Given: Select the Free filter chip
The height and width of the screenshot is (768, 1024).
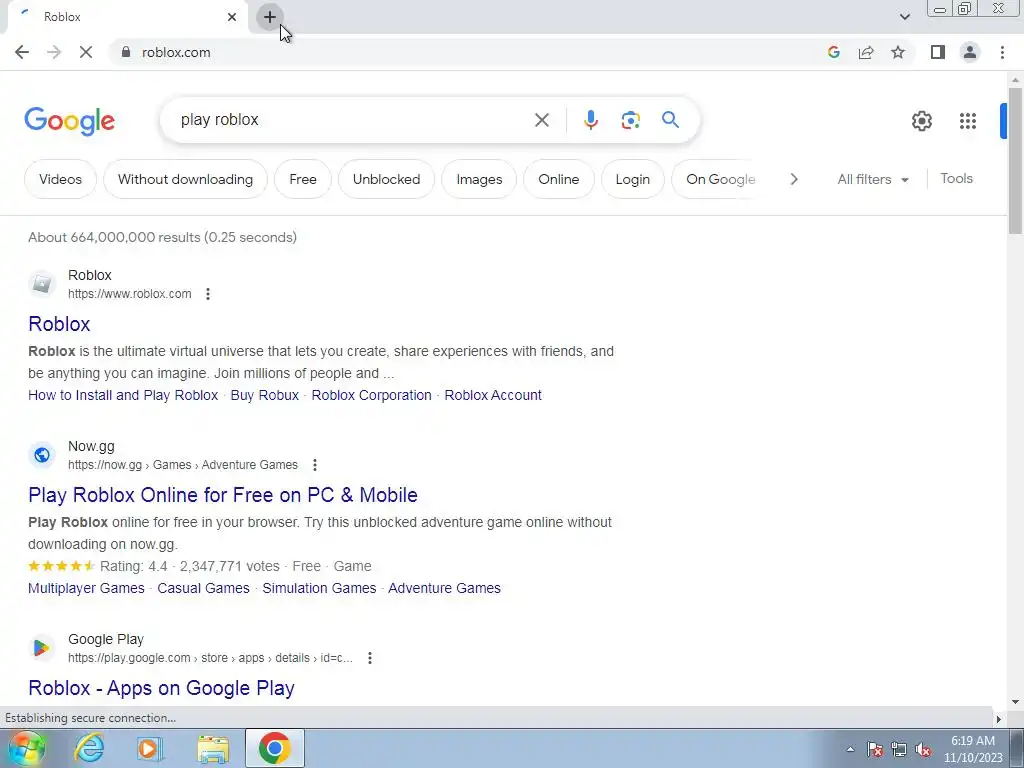Looking at the screenshot, I should pos(303,179).
